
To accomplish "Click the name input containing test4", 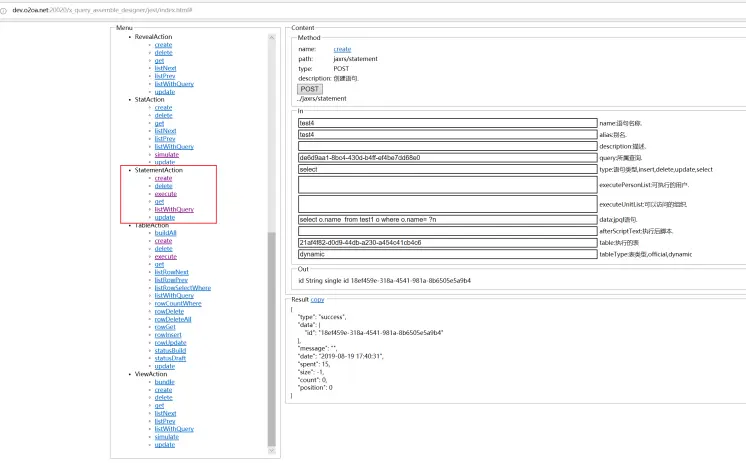I will (x=447, y=123).
